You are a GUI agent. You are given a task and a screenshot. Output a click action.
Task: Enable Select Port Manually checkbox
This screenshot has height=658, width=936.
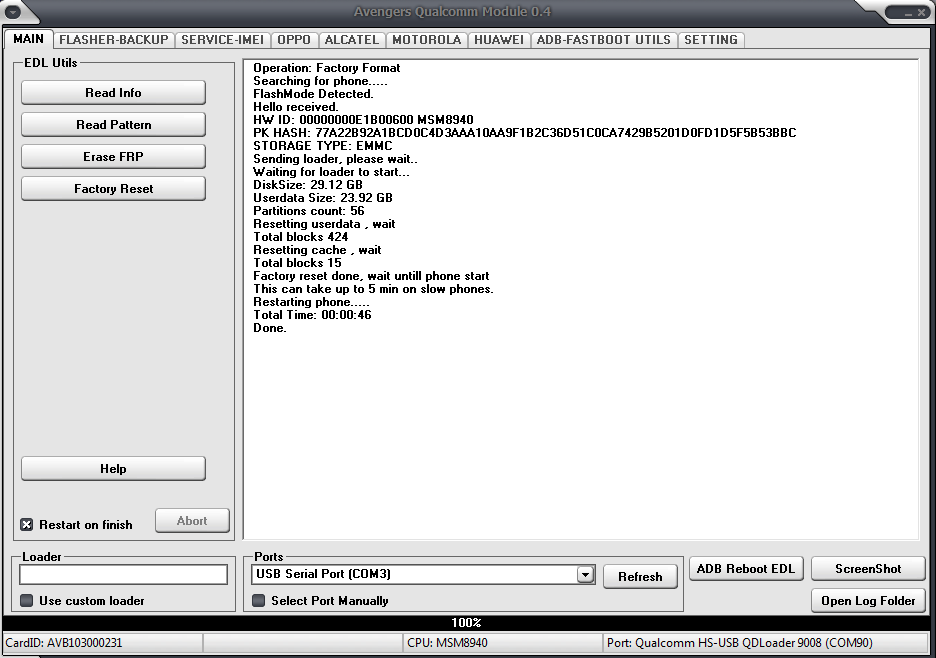(258, 601)
